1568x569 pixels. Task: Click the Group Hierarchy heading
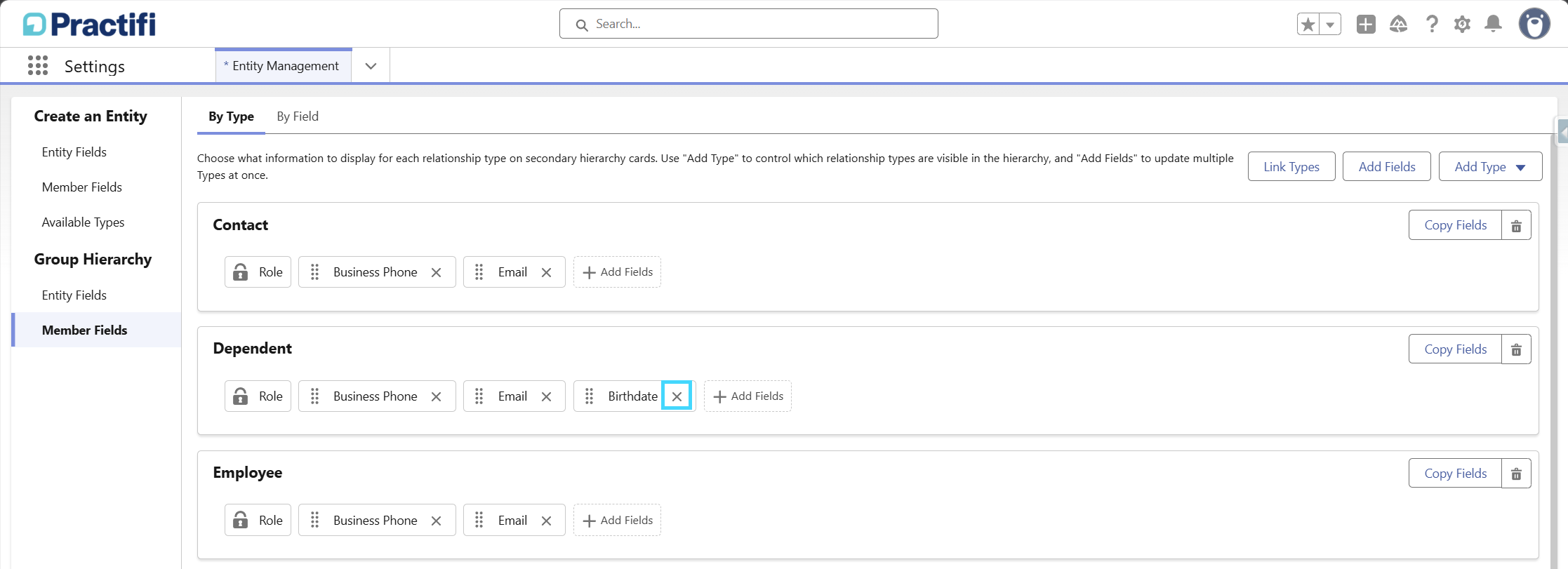click(93, 260)
